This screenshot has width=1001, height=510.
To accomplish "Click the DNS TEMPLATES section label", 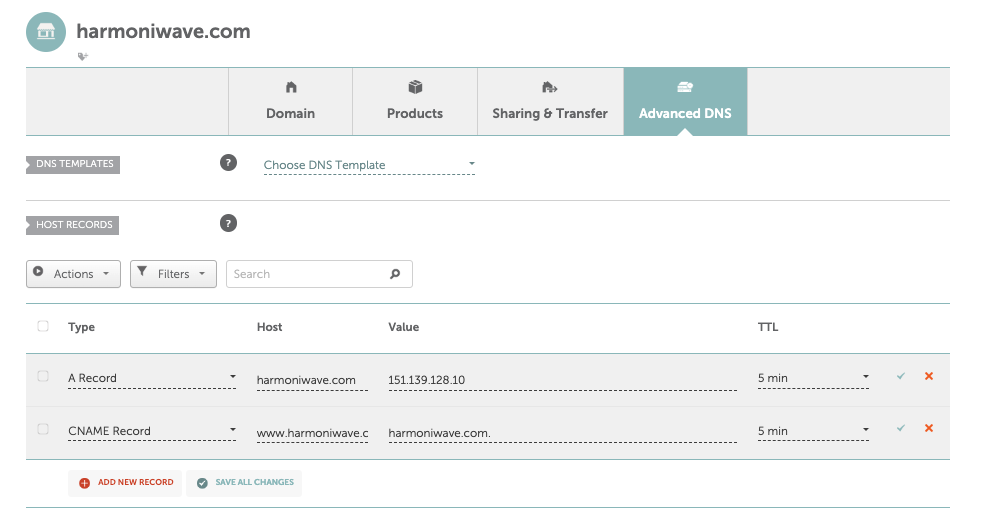I will coord(73,164).
